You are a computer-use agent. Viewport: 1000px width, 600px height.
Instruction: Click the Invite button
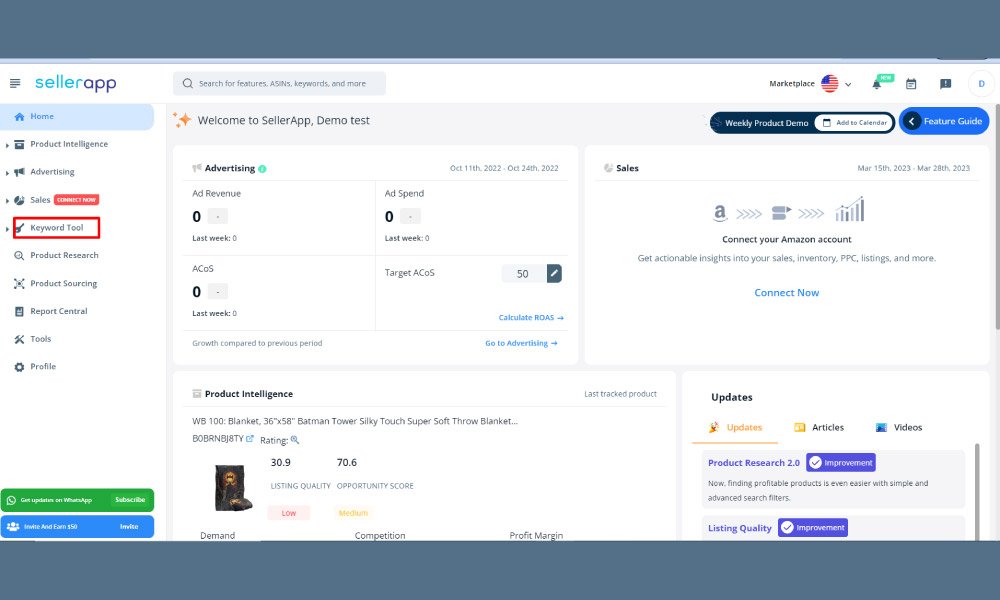pyautogui.click(x=129, y=527)
